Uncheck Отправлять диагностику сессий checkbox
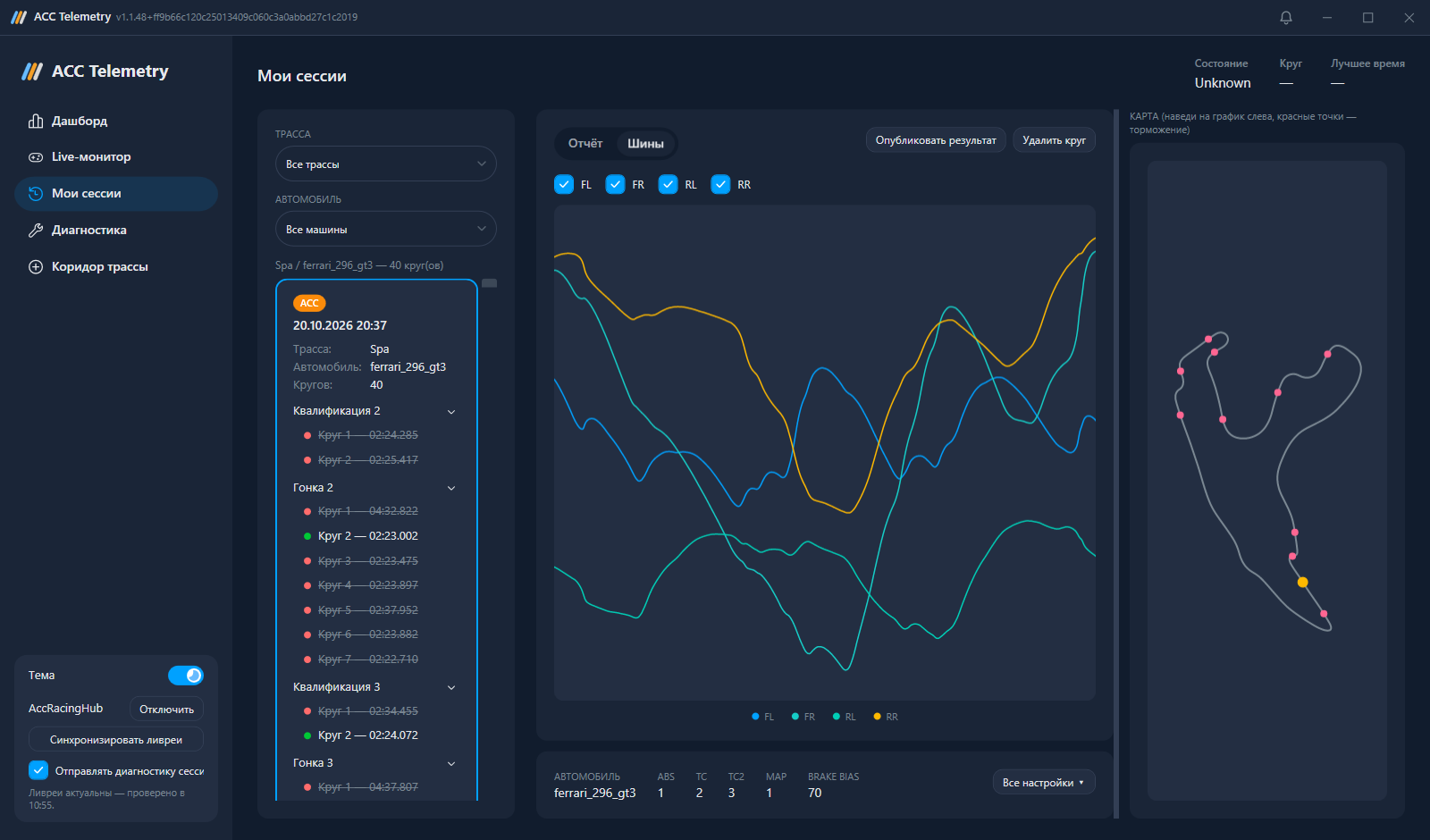 pos(38,770)
